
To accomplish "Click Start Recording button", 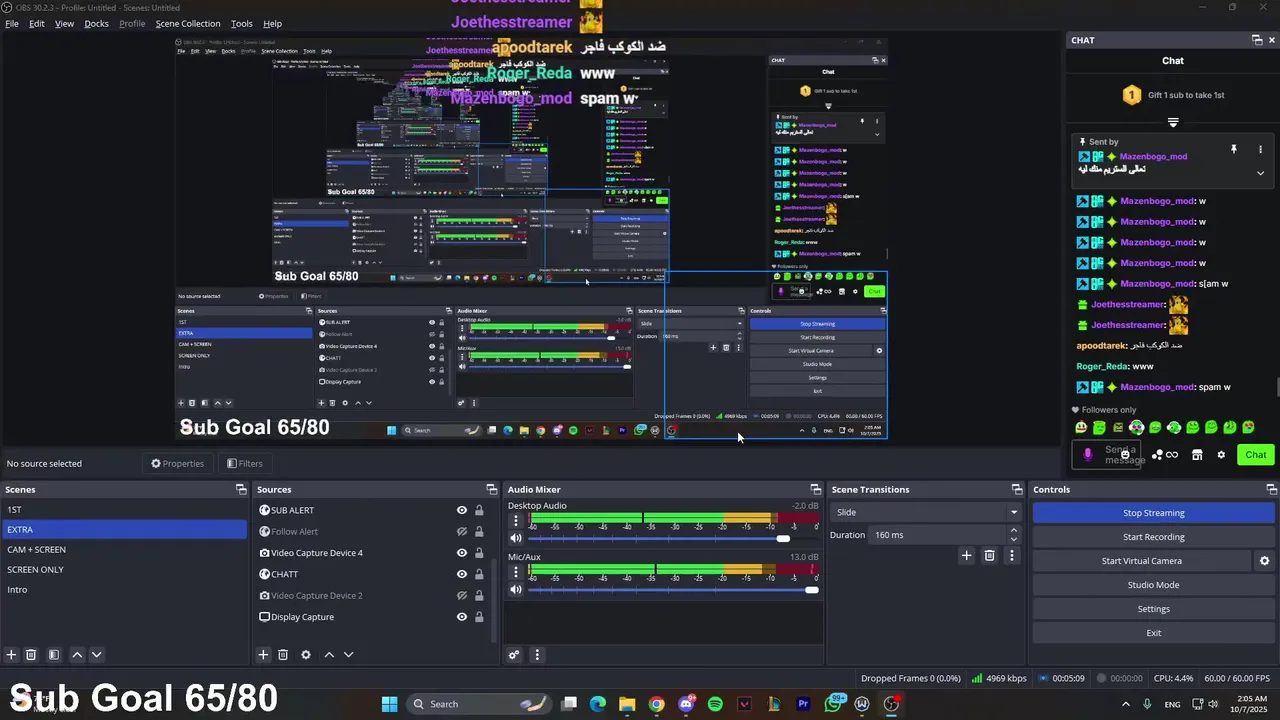I will [x=1153, y=537].
